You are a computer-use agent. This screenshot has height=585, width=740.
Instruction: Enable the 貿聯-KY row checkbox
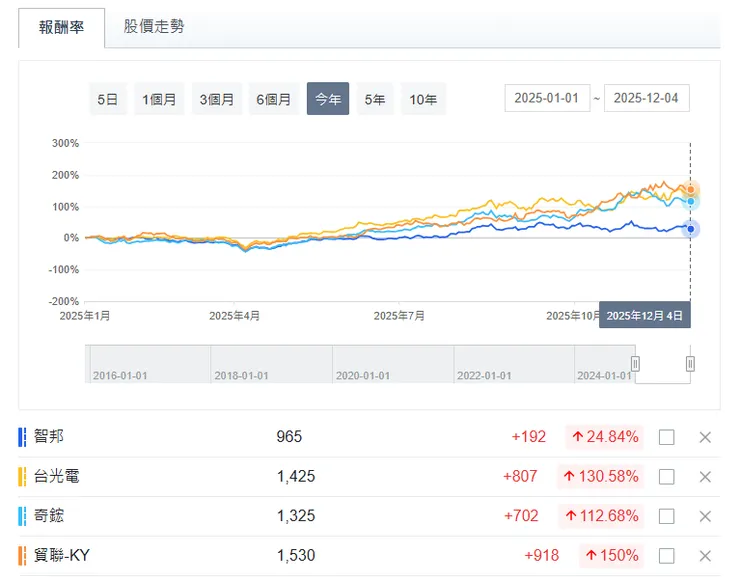[667, 556]
